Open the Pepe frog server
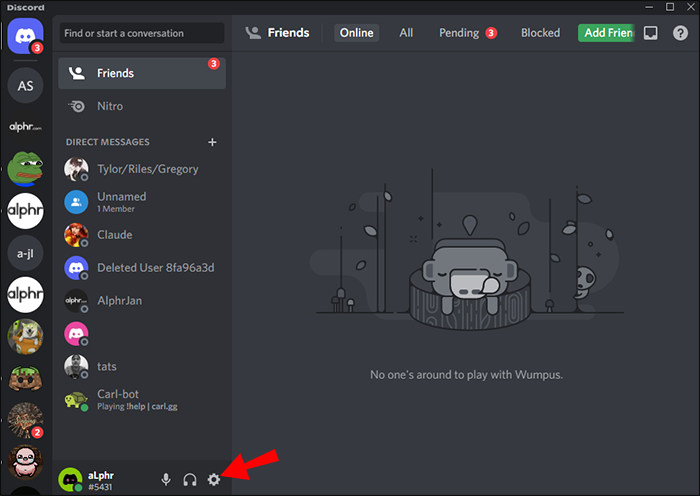Viewport: 700px width, 496px height. (25, 169)
